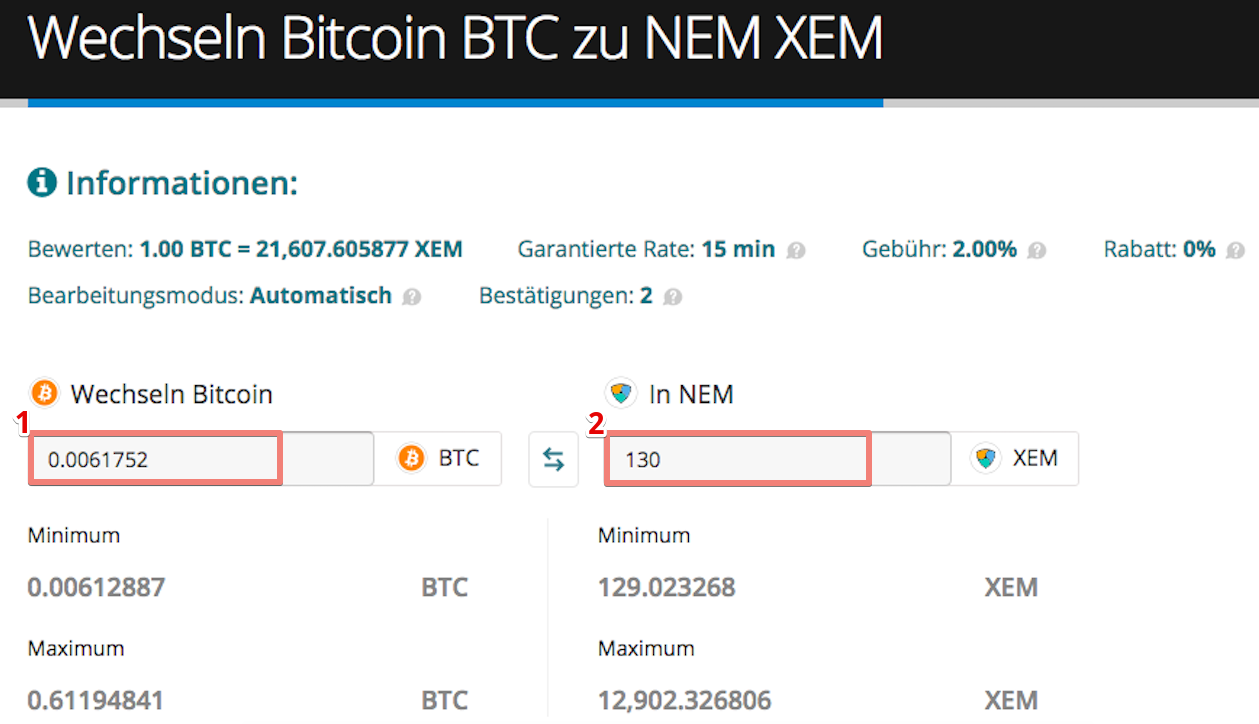1259x724 pixels.
Task: Click the swap currencies arrows button
Action: pos(554,459)
